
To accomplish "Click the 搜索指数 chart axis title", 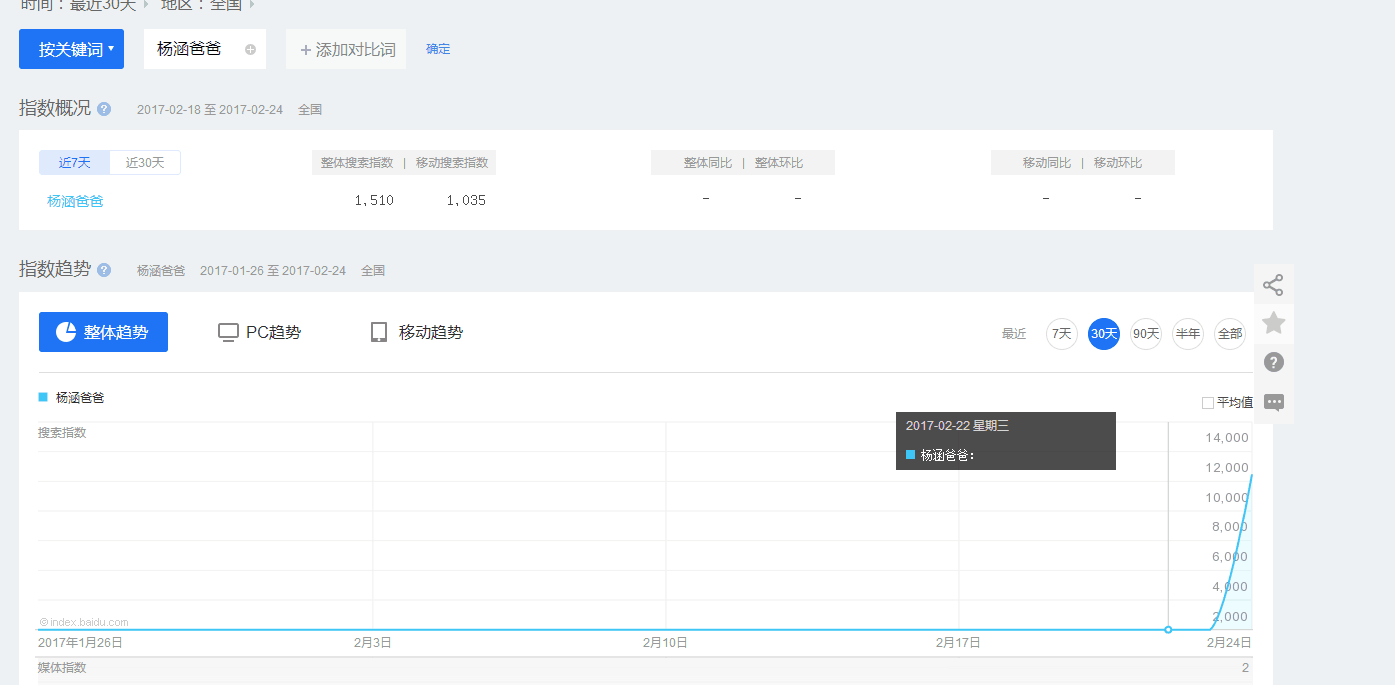I will click(x=62, y=432).
